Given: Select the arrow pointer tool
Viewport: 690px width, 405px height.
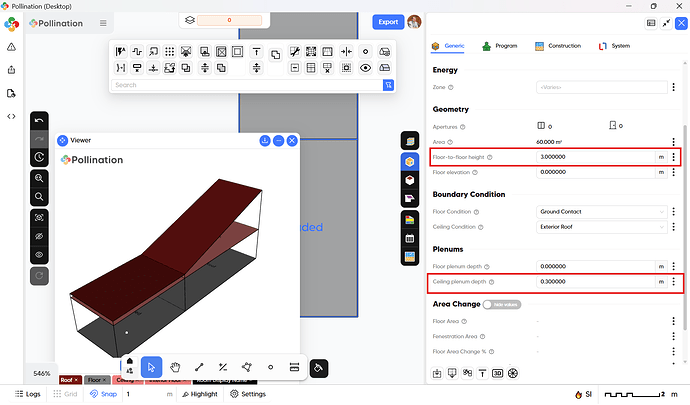Looking at the screenshot, I should (151, 367).
